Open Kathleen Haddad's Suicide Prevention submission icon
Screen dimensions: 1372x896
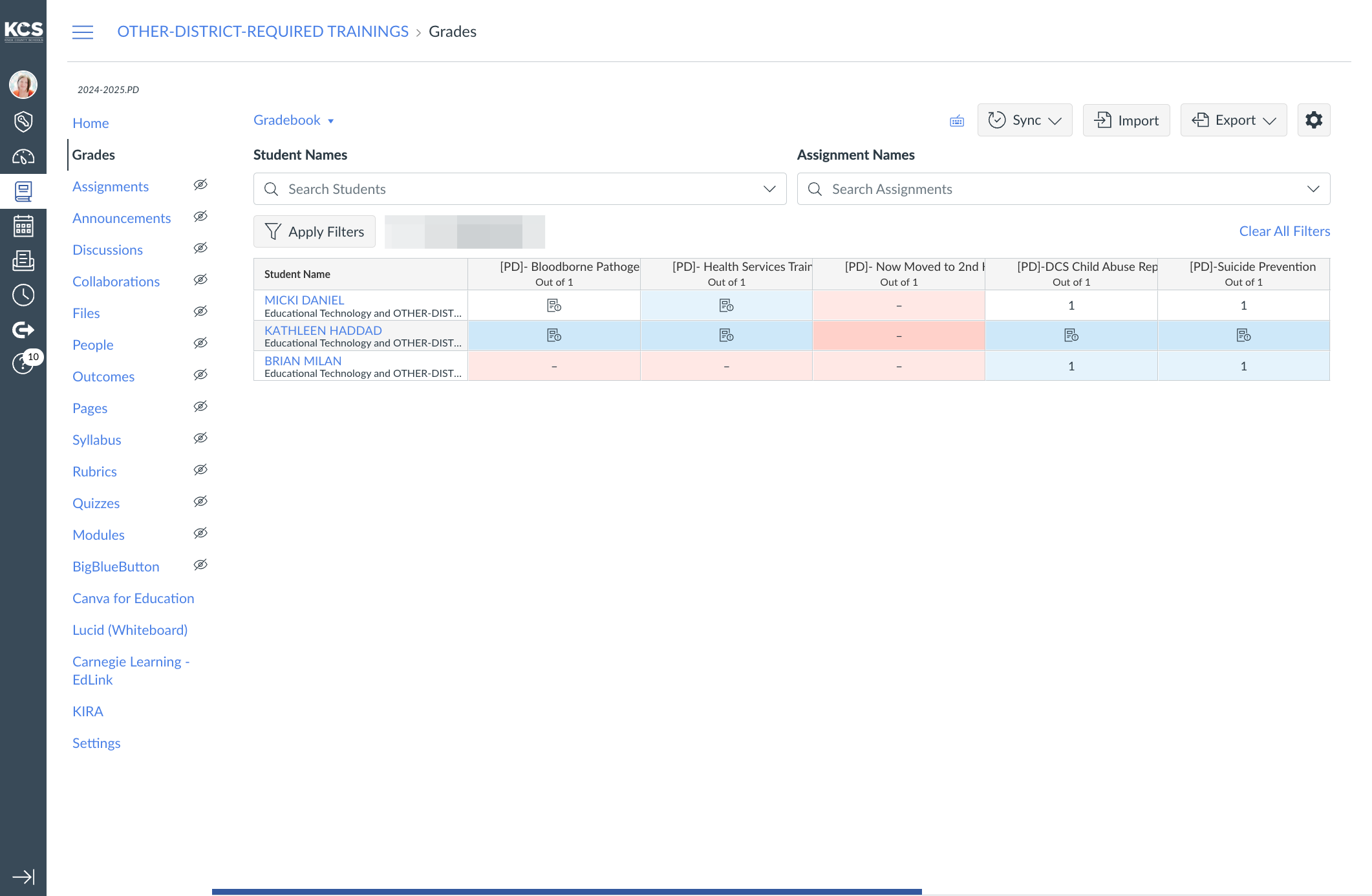point(1243,336)
